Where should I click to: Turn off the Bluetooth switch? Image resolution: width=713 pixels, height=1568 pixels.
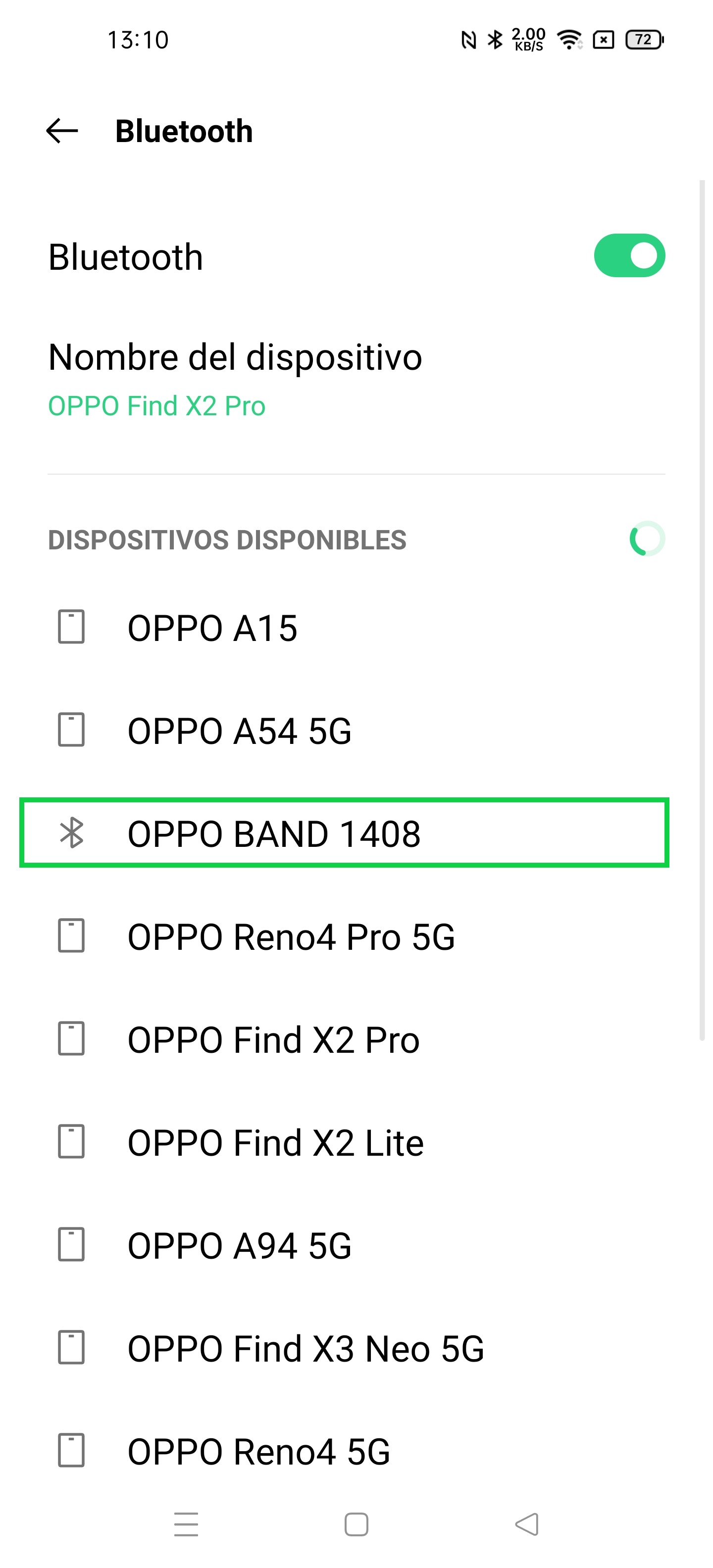(629, 256)
